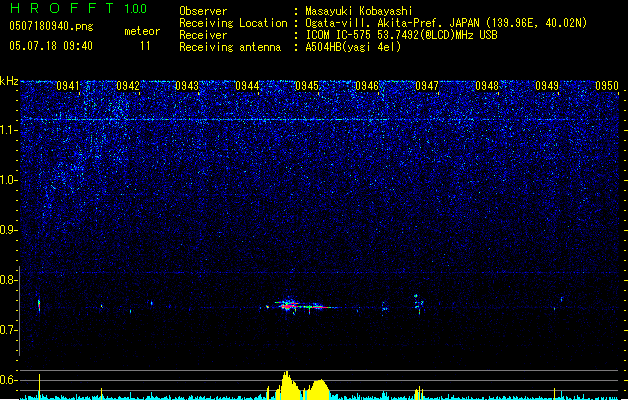This screenshot has width=629, height=400.
Task: Click the "Receiver" field label
Action: click(203, 35)
